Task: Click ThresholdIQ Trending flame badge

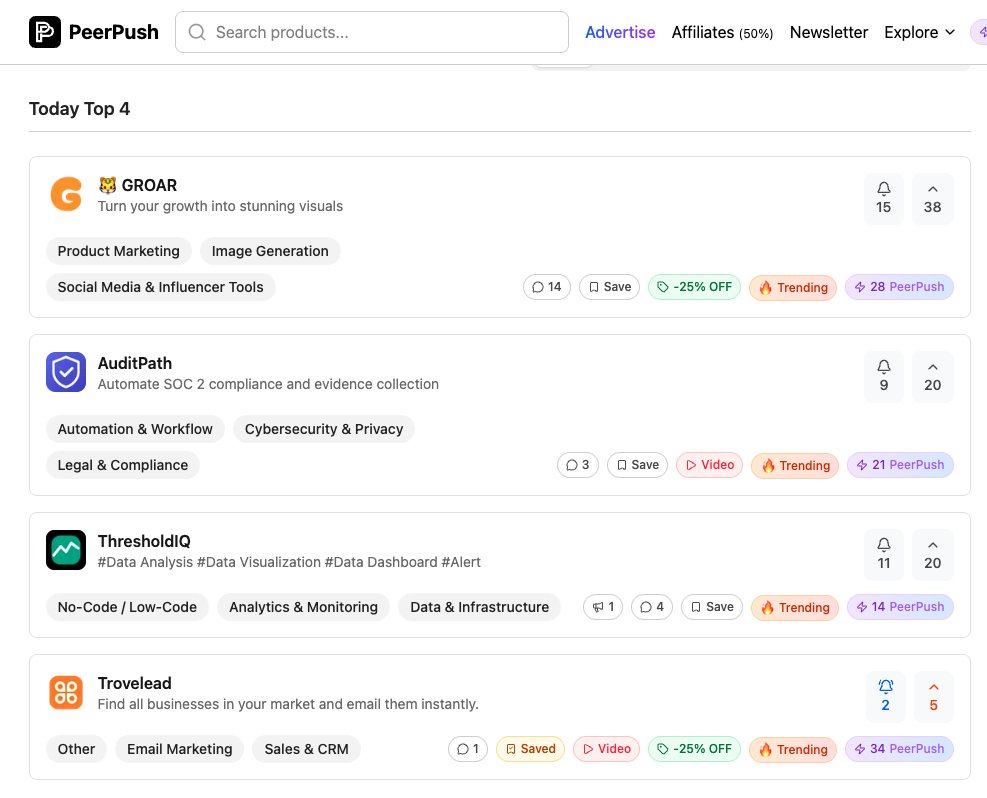Action: [795, 608]
